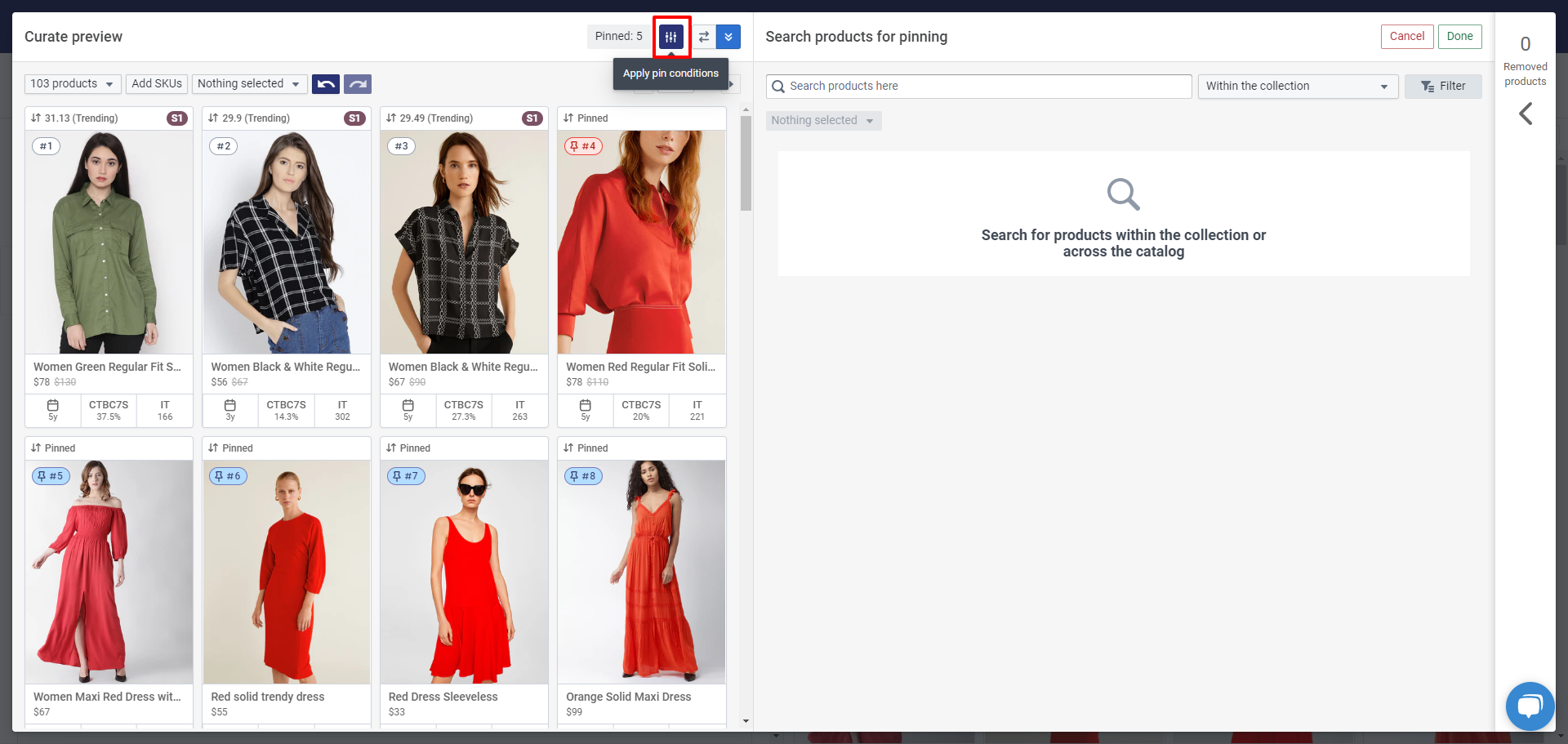Click IT 221 cell on red shirt card
This screenshot has height=744, width=1568.
[x=697, y=410]
